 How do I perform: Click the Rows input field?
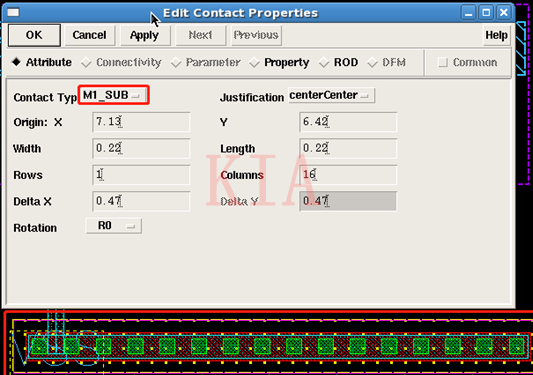click(141, 175)
